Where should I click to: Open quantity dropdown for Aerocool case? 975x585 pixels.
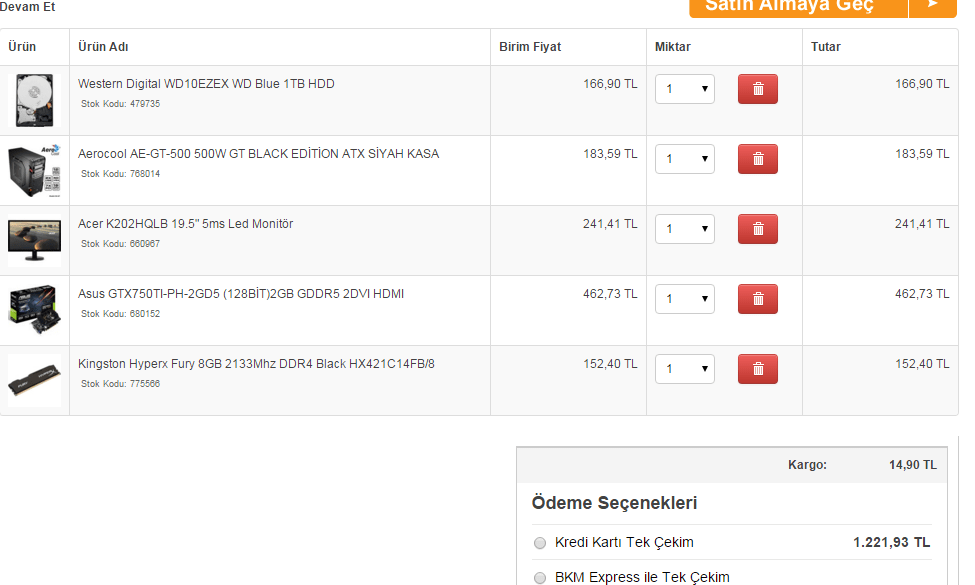click(685, 159)
